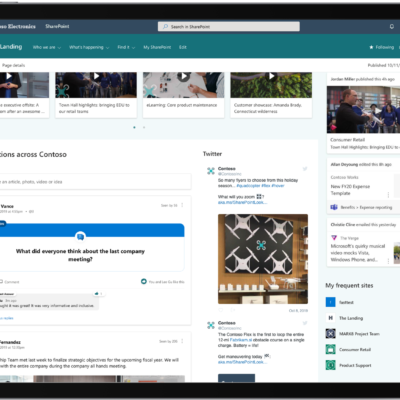
Task: Expand the 'Find it' menu
Action: pyautogui.click(x=126, y=47)
